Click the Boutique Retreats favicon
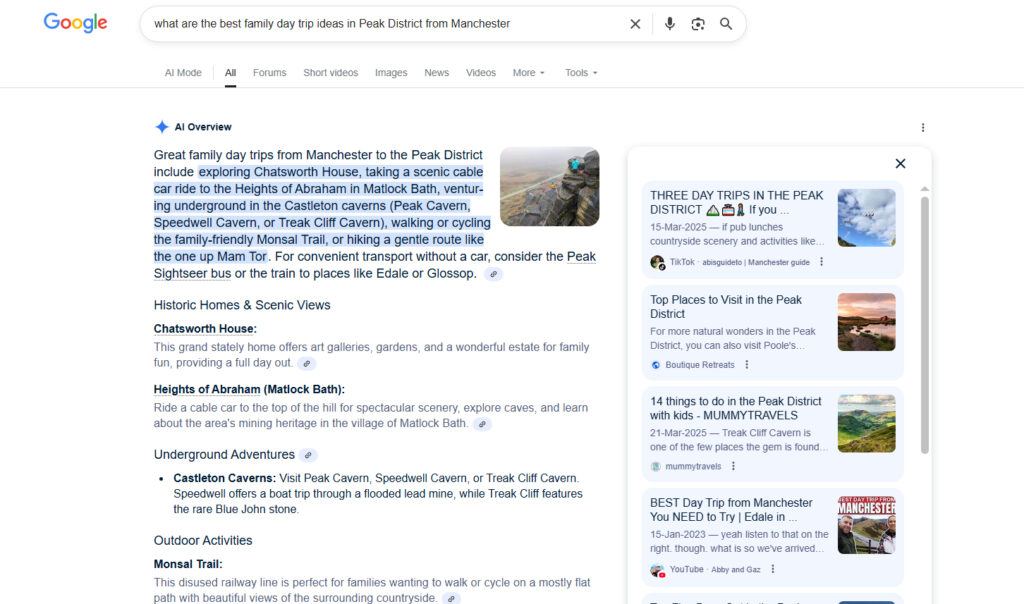The height and width of the screenshot is (604, 1024). 656,365
